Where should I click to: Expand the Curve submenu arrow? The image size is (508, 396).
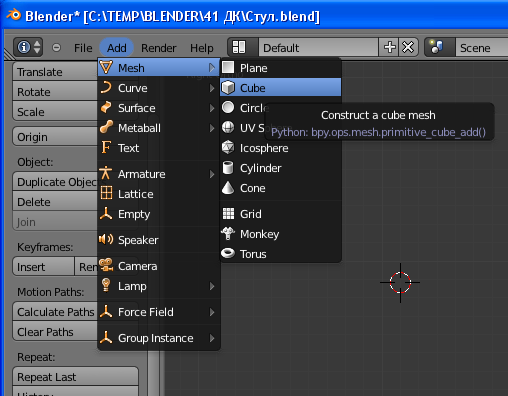tap(212, 88)
